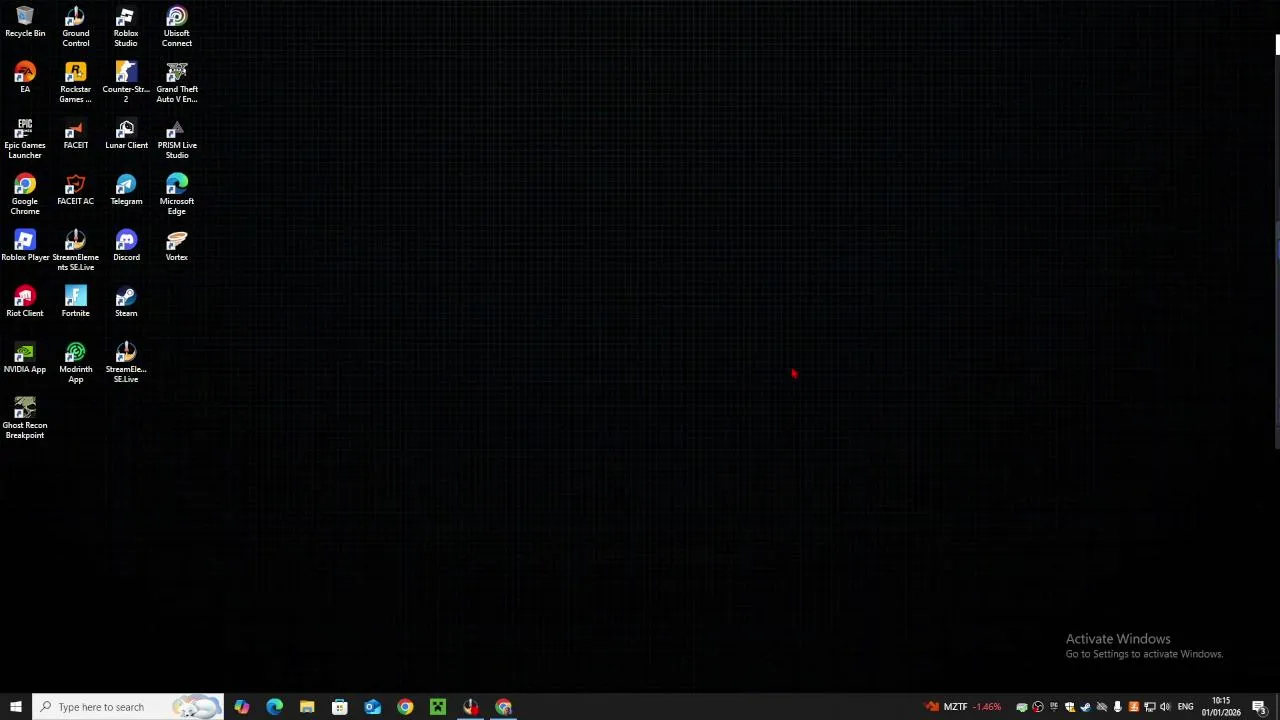Screen dimensions: 1280x720
Task: Select the FACEIT AC desktop icon
Action: (76, 191)
